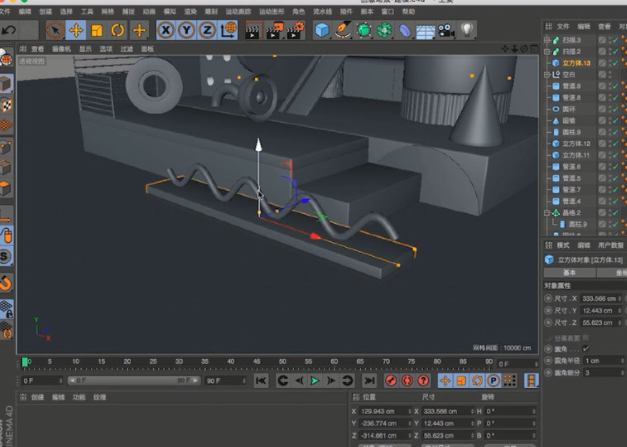Screen dimensions: 627x447
Task: Open the 摄像机 viewport menu
Action: 61,49
